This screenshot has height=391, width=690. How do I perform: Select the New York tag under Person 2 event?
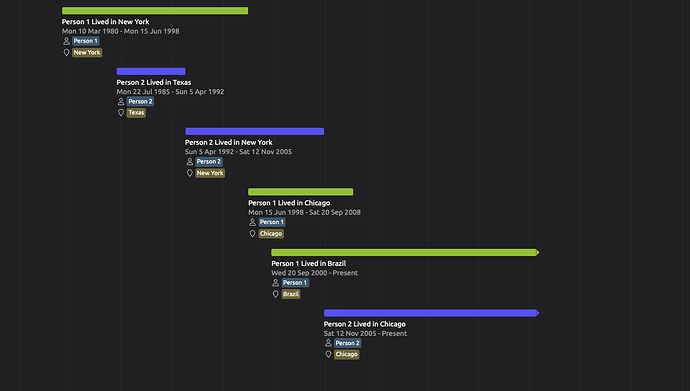(210, 173)
